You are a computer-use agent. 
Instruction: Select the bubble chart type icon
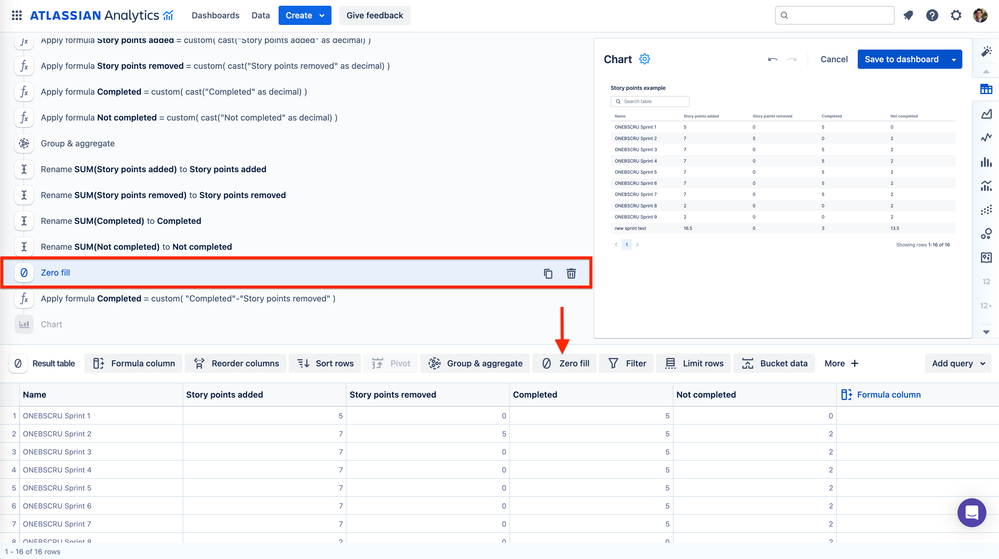[986, 234]
